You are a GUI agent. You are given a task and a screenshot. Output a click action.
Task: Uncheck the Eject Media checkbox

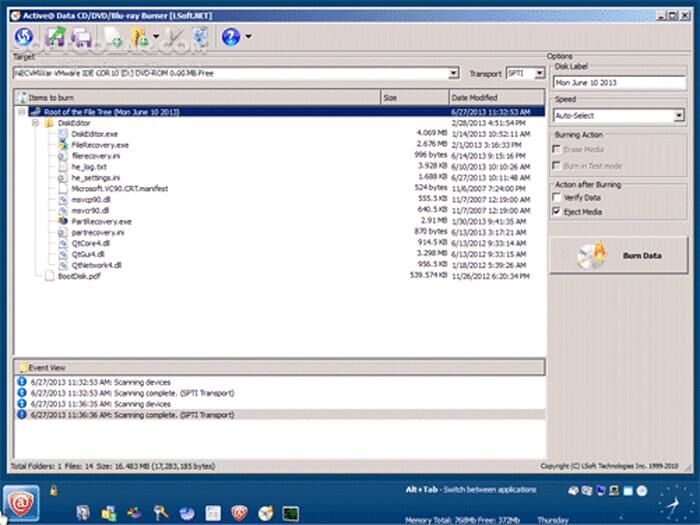coord(558,212)
